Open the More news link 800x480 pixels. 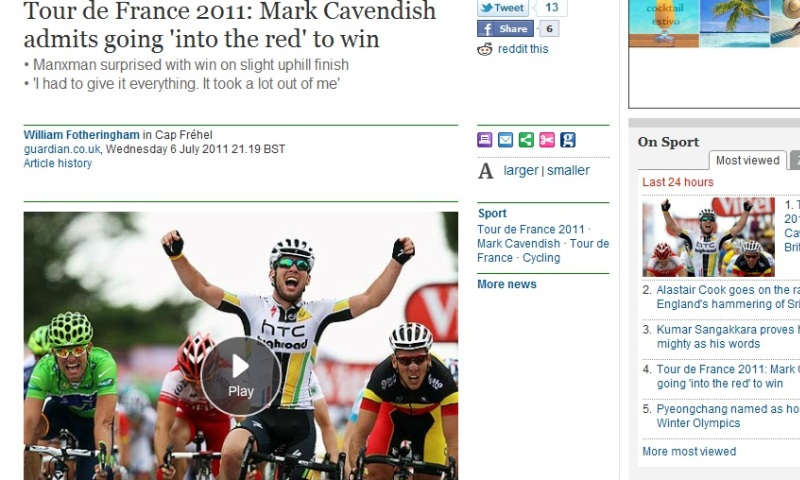tap(507, 284)
